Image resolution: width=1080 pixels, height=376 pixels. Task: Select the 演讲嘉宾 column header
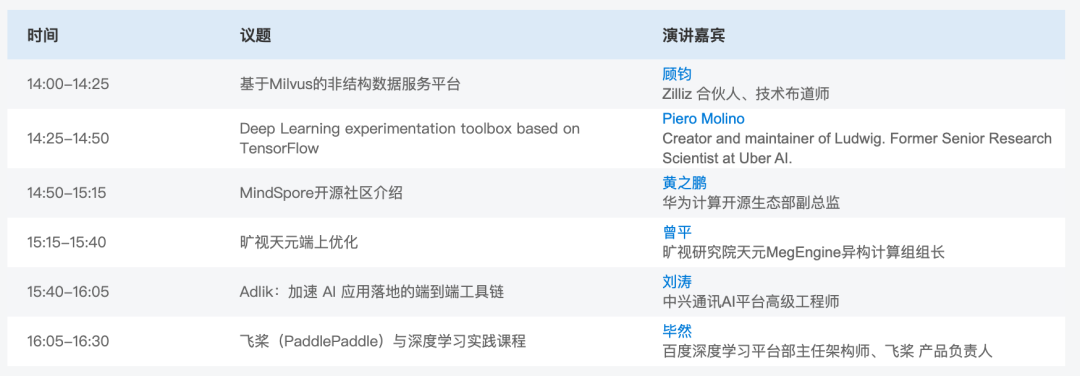pyautogui.click(x=693, y=35)
